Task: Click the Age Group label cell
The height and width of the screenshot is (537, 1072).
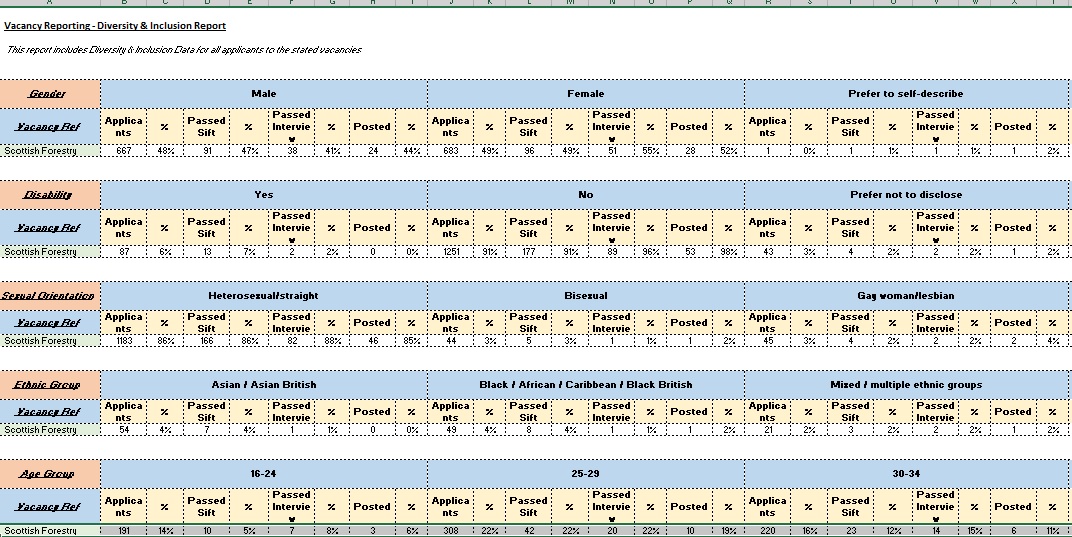Action: point(49,473)
